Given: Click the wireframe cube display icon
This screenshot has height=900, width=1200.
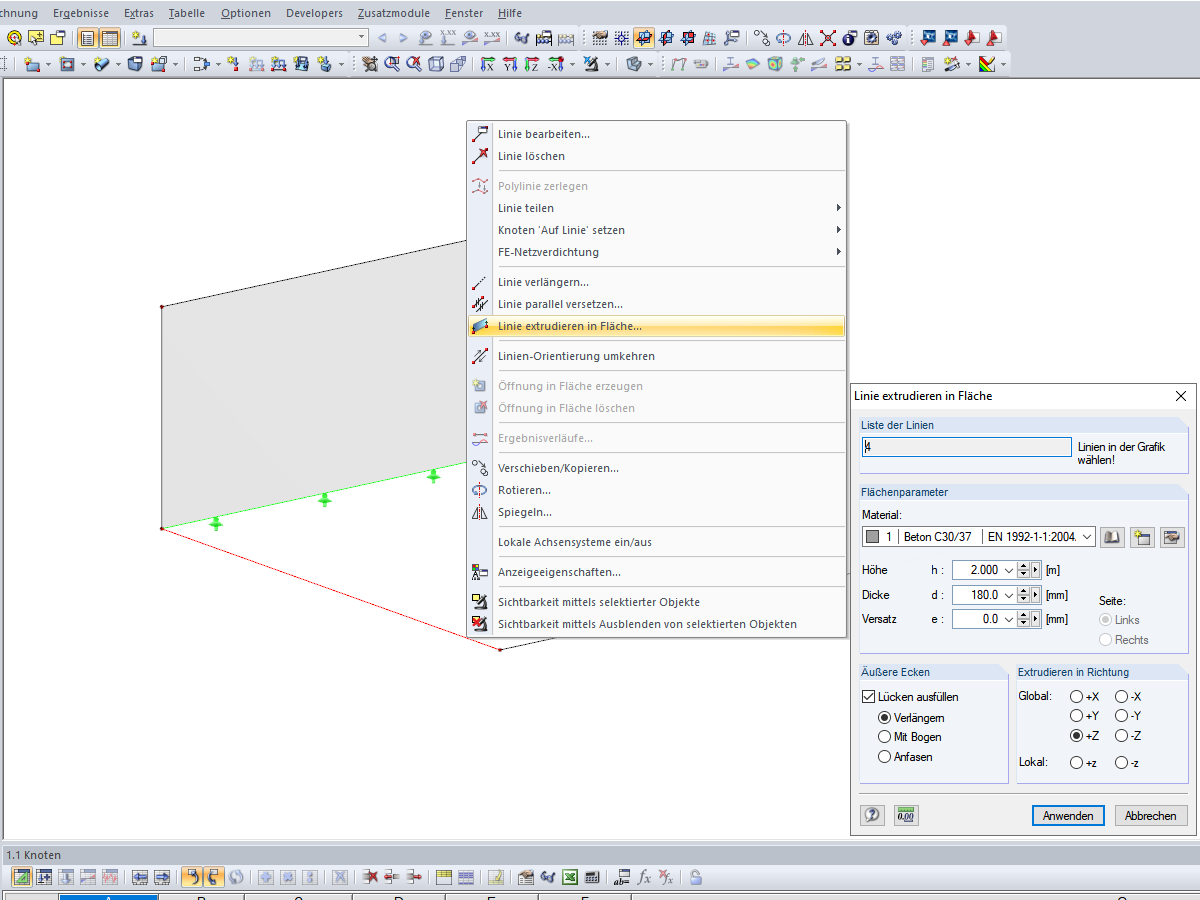Looking at the screenshot, I should (436, 64).
